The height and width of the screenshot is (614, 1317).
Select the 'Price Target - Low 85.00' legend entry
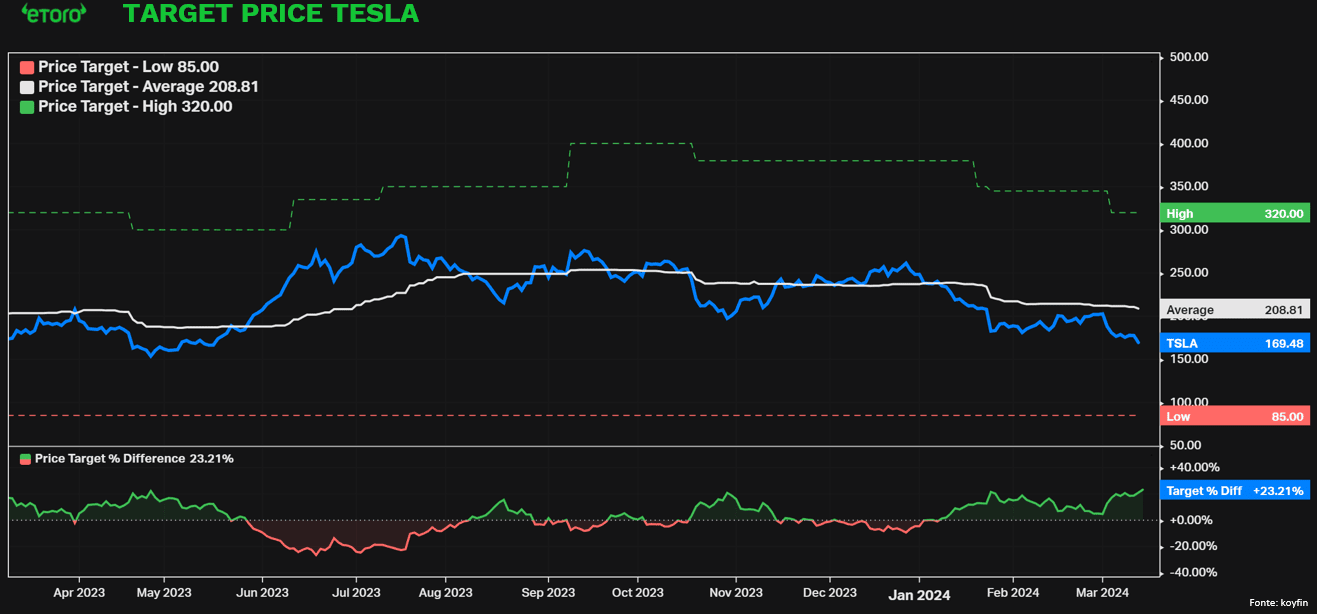click(120, 67)
